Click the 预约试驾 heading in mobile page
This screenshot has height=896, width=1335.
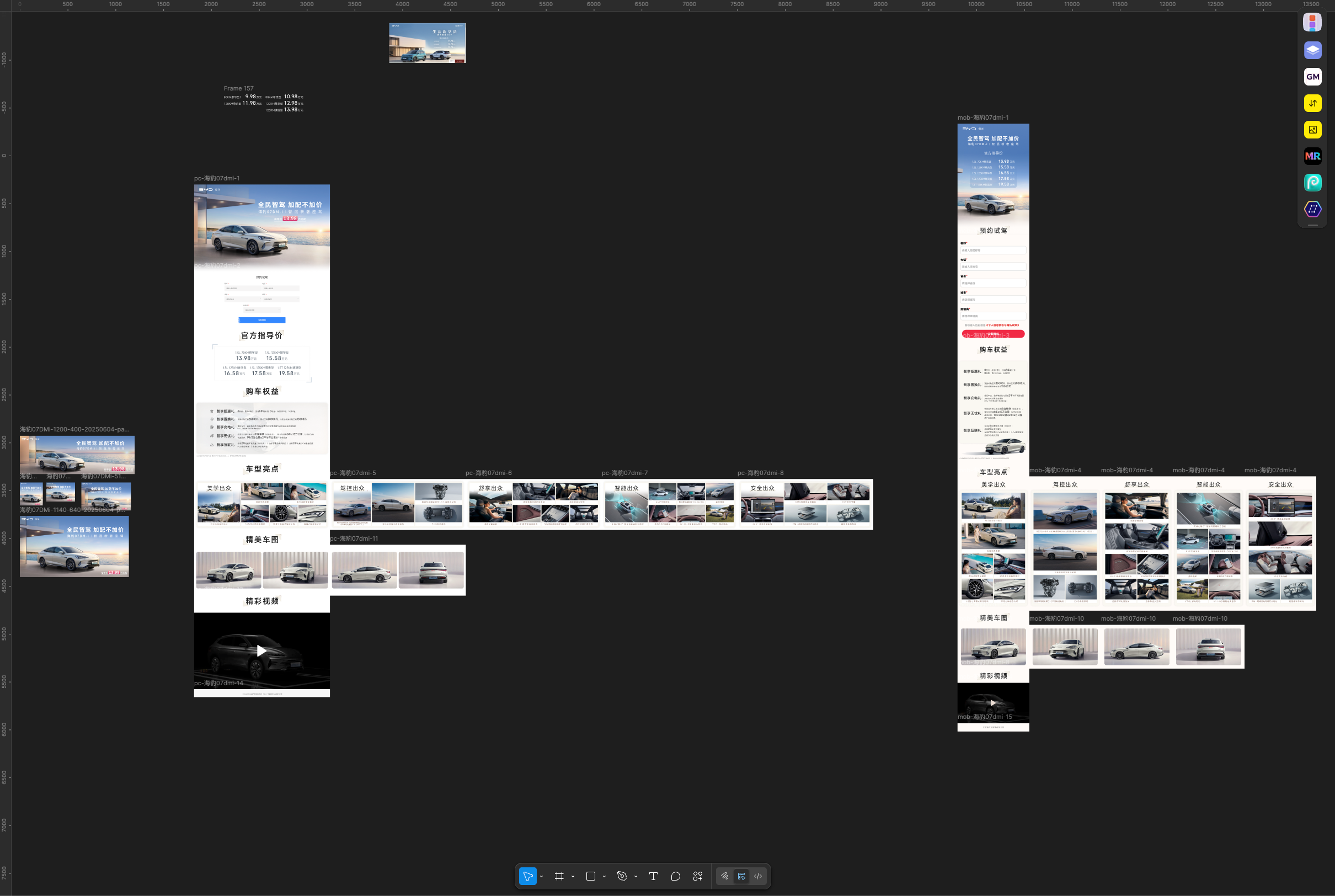coord(994,231)
